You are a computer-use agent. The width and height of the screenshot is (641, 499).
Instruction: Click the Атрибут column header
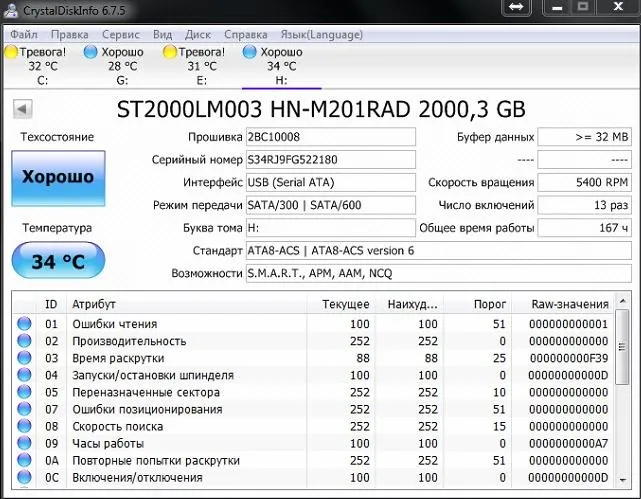[186, 304]
